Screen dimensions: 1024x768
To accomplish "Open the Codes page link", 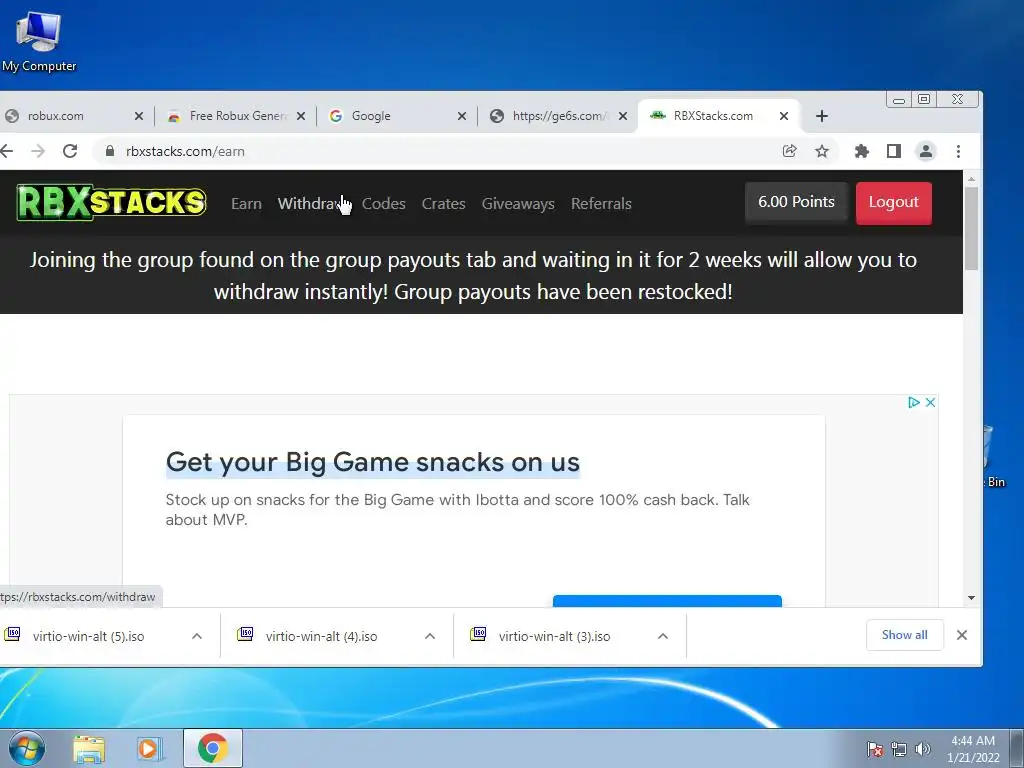I will point(383,204).
